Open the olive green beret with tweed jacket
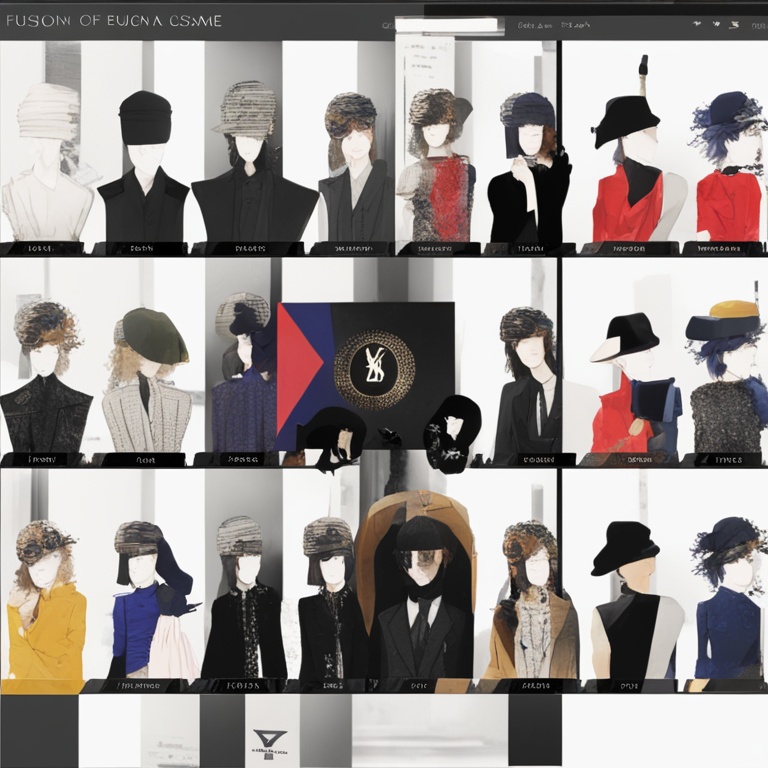The width and height of the screenshot is (768, 768). pos(147,380)
